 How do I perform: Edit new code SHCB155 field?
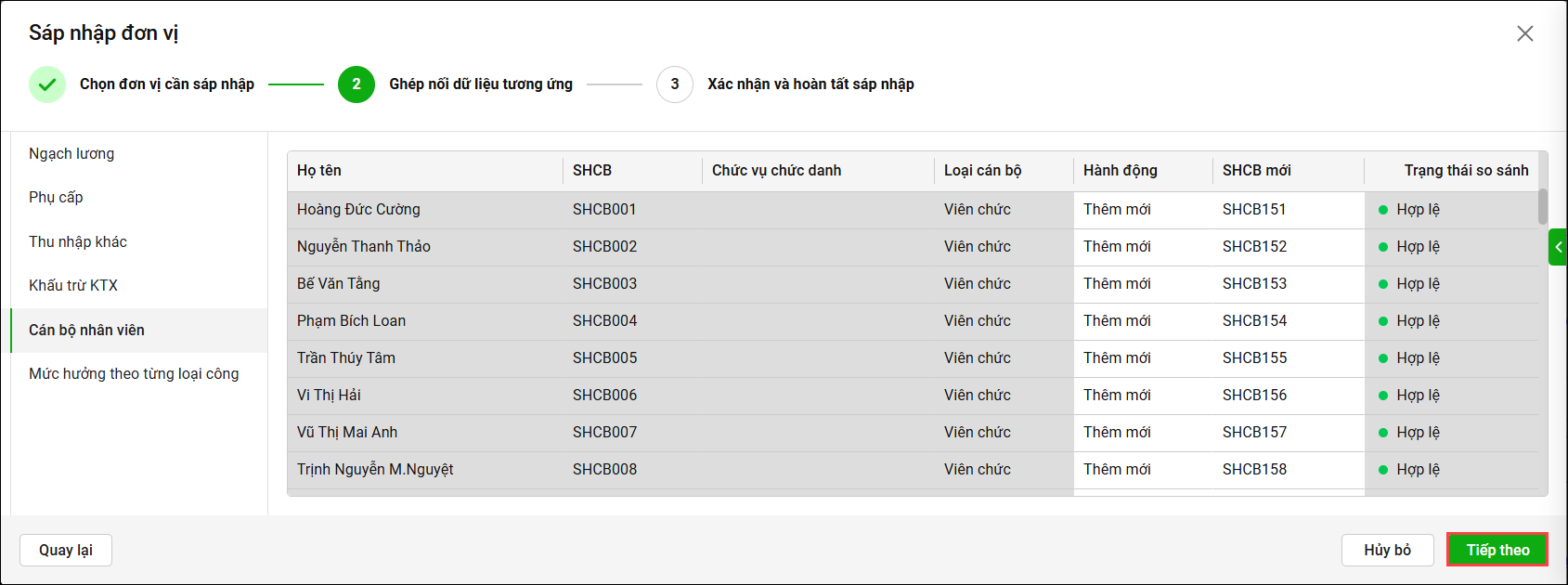coord(1289,358)
